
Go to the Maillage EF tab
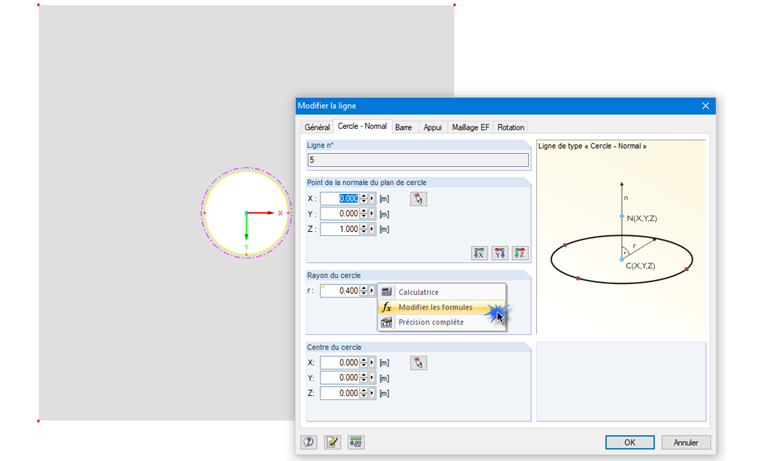[x=470, y=127]
